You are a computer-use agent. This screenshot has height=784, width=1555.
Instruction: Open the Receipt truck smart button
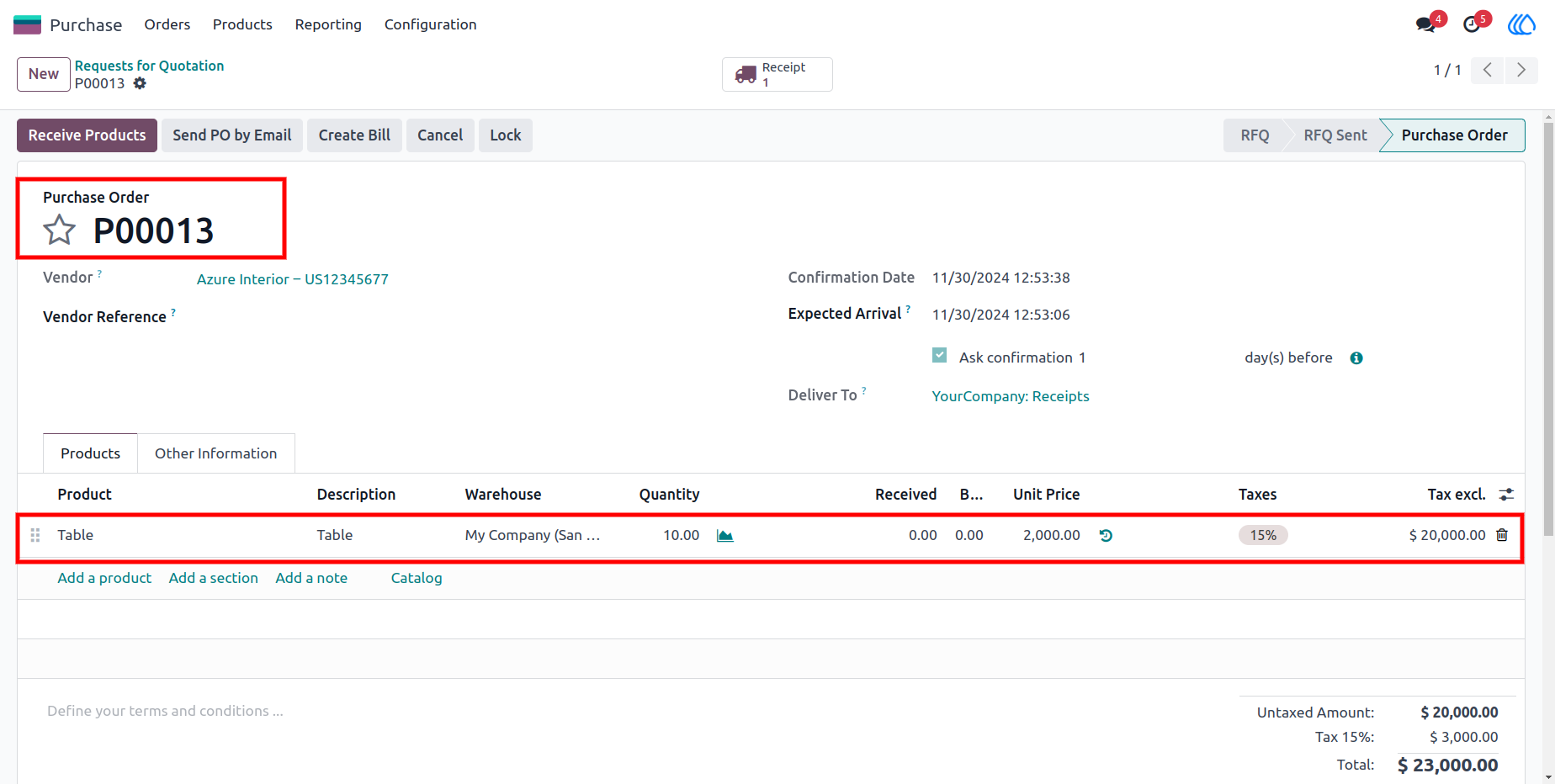coord(777,74)
